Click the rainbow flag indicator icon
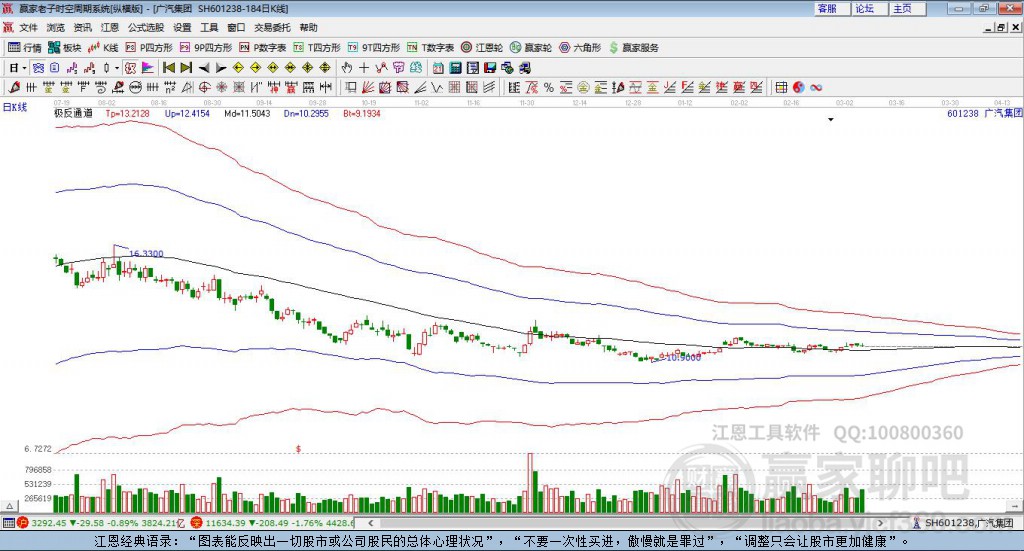 point(148,68)
